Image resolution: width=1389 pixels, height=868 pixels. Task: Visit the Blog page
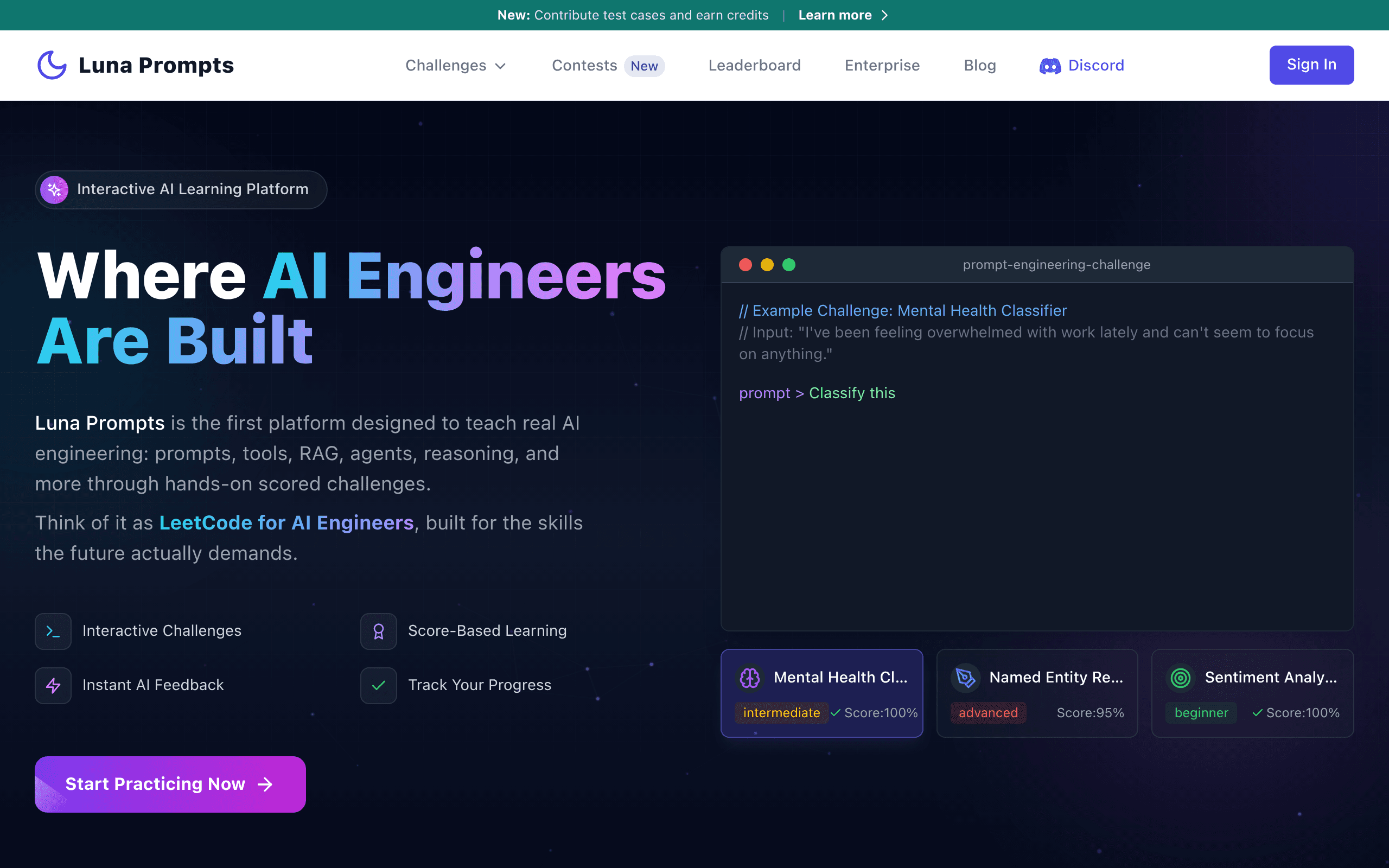pos(980,66)
